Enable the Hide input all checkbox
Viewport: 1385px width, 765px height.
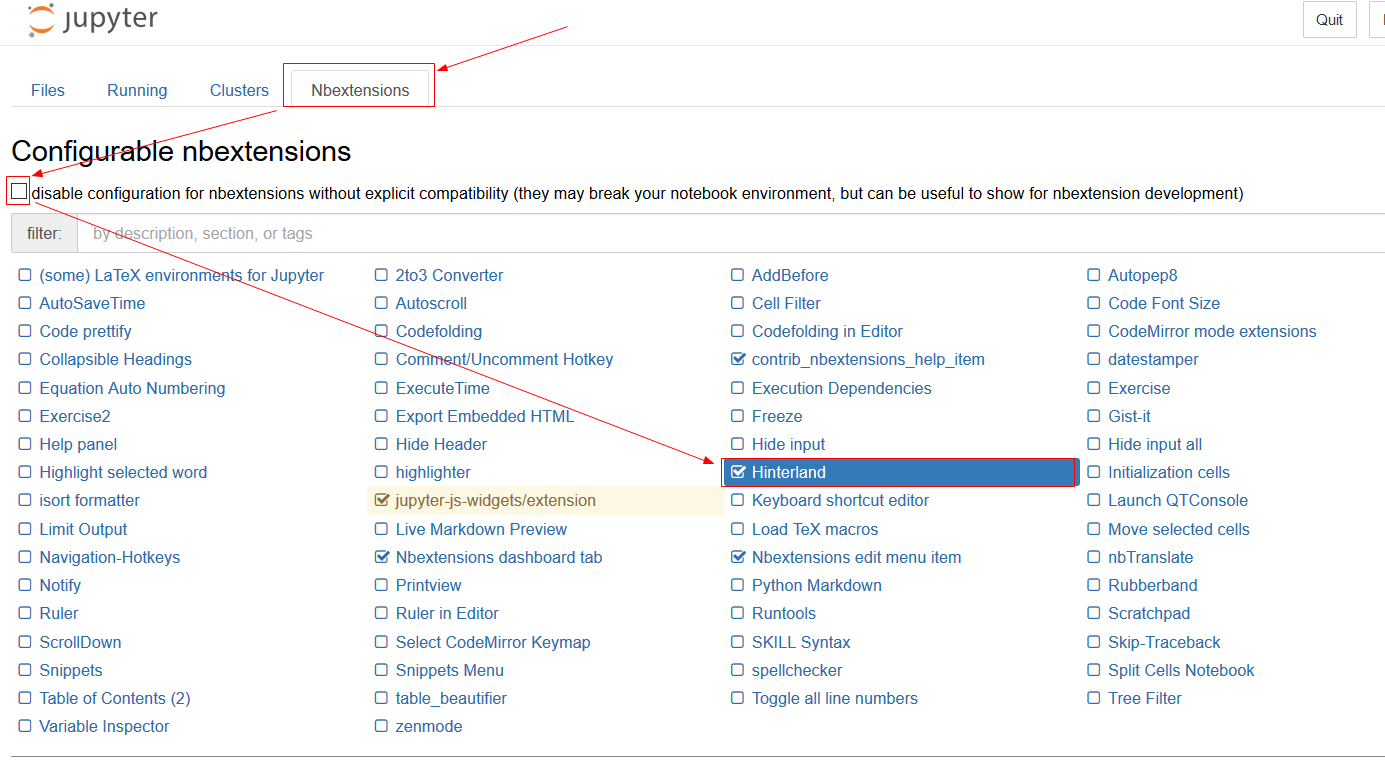(1095, 444)
